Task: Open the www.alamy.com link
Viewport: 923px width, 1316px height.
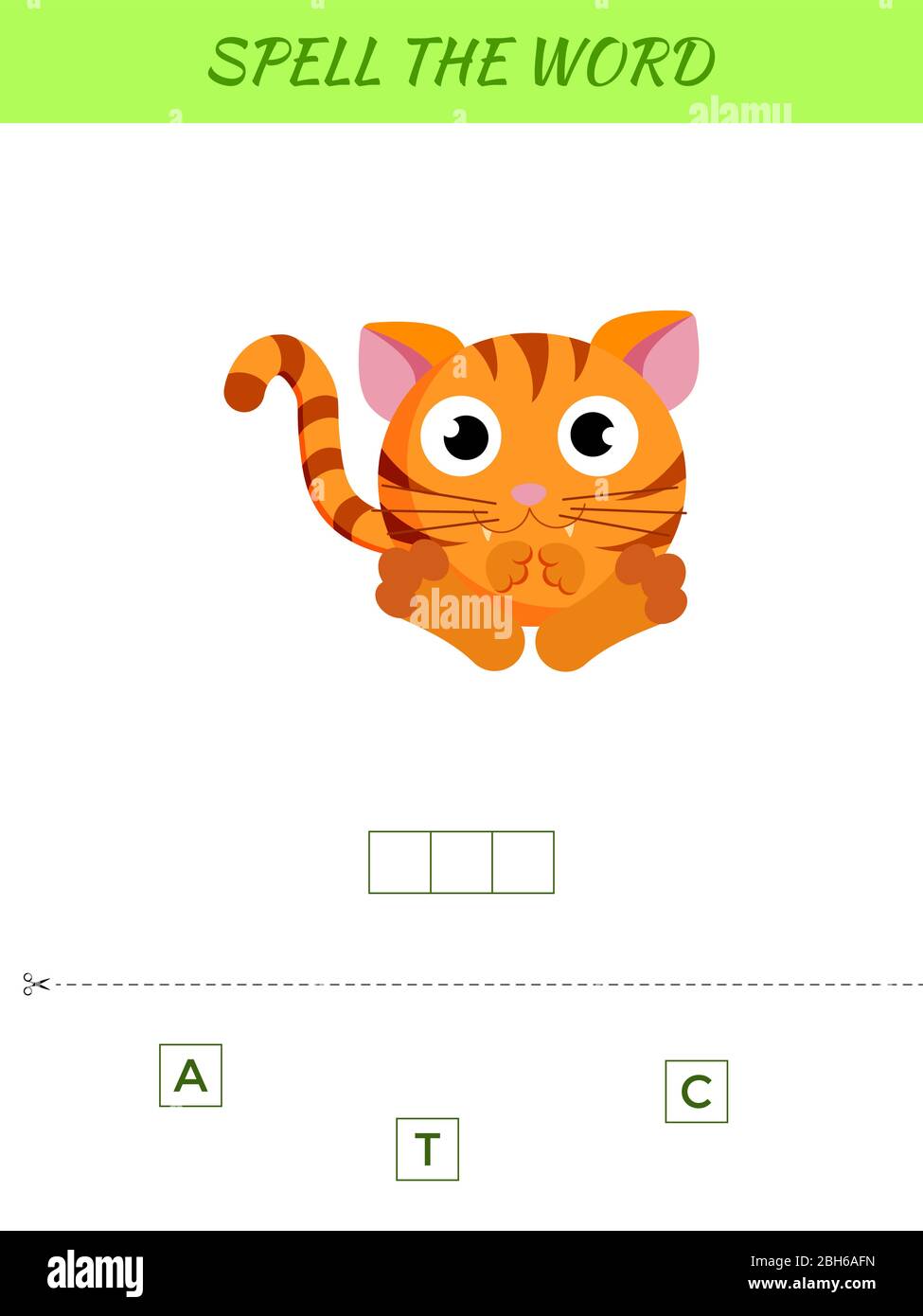Action: point(811,1285)
